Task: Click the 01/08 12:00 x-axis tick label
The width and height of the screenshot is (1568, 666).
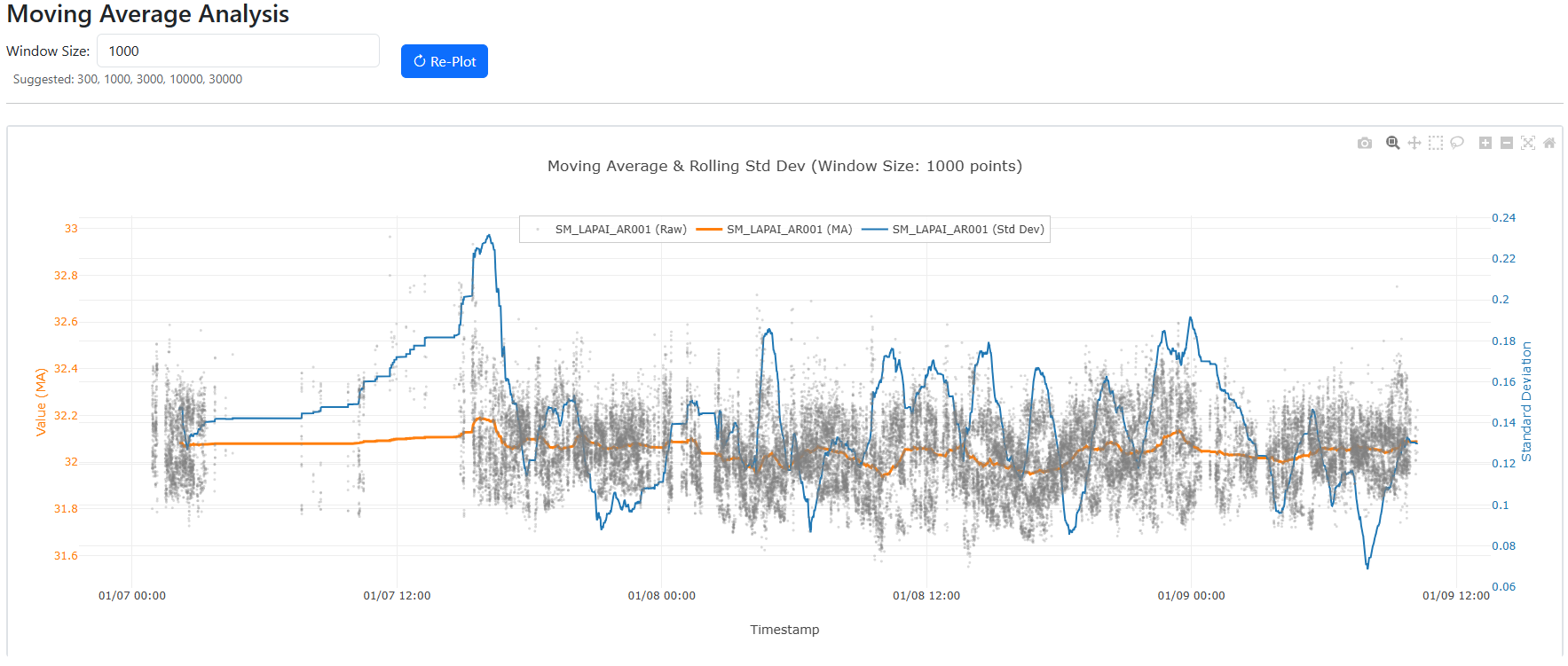Action: [x=926, y=596]
